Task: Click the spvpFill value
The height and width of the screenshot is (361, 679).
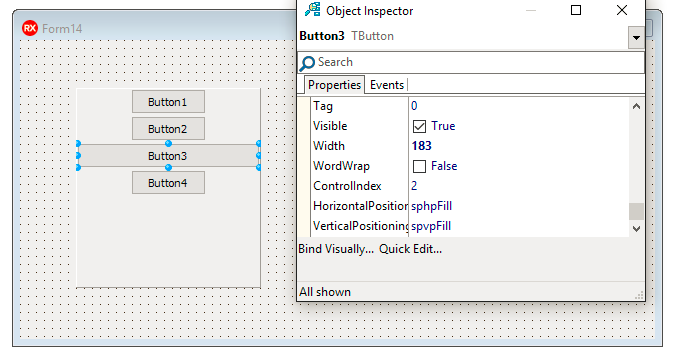Action: pyautogui.click(x=431, y=226)
